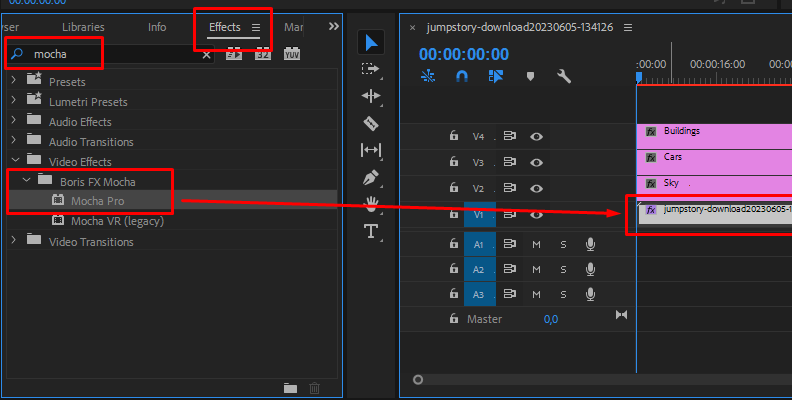Select the jumpstory-download sequence tab
This screenshot has height=400, width=792.
520,27
